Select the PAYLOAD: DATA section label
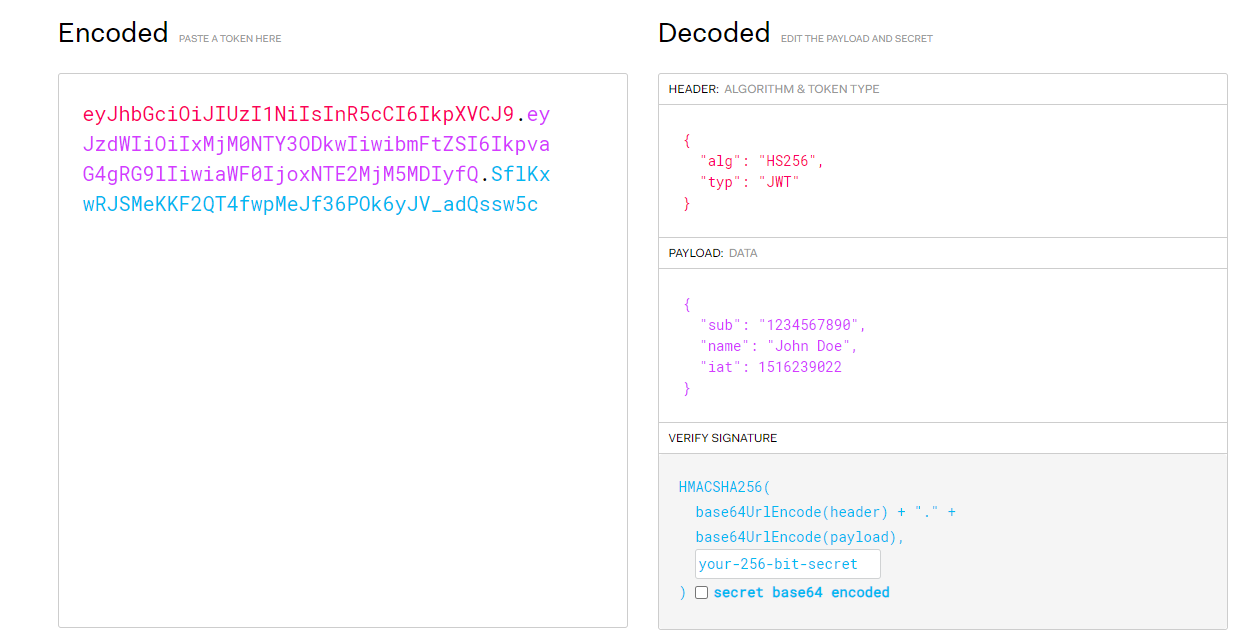Screen dimensions: 1253x641 713,253
